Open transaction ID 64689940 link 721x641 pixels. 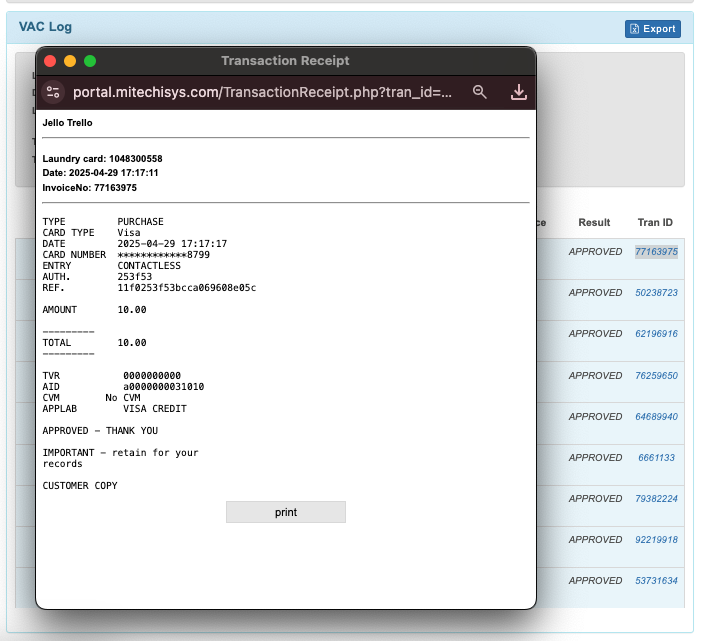(x=656, y=417)
